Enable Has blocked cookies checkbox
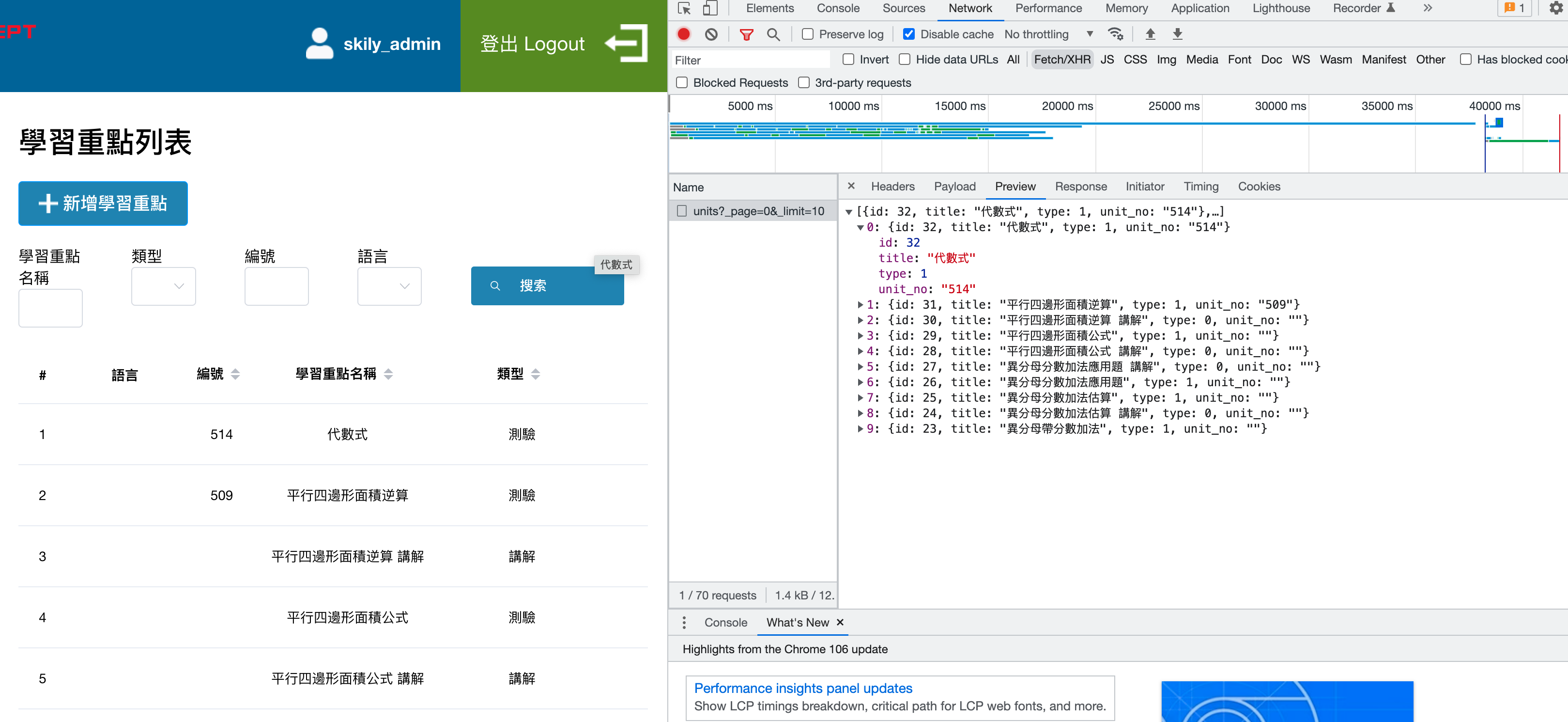The width and height of the screenshot is (1568, 722). [1465, 59]
